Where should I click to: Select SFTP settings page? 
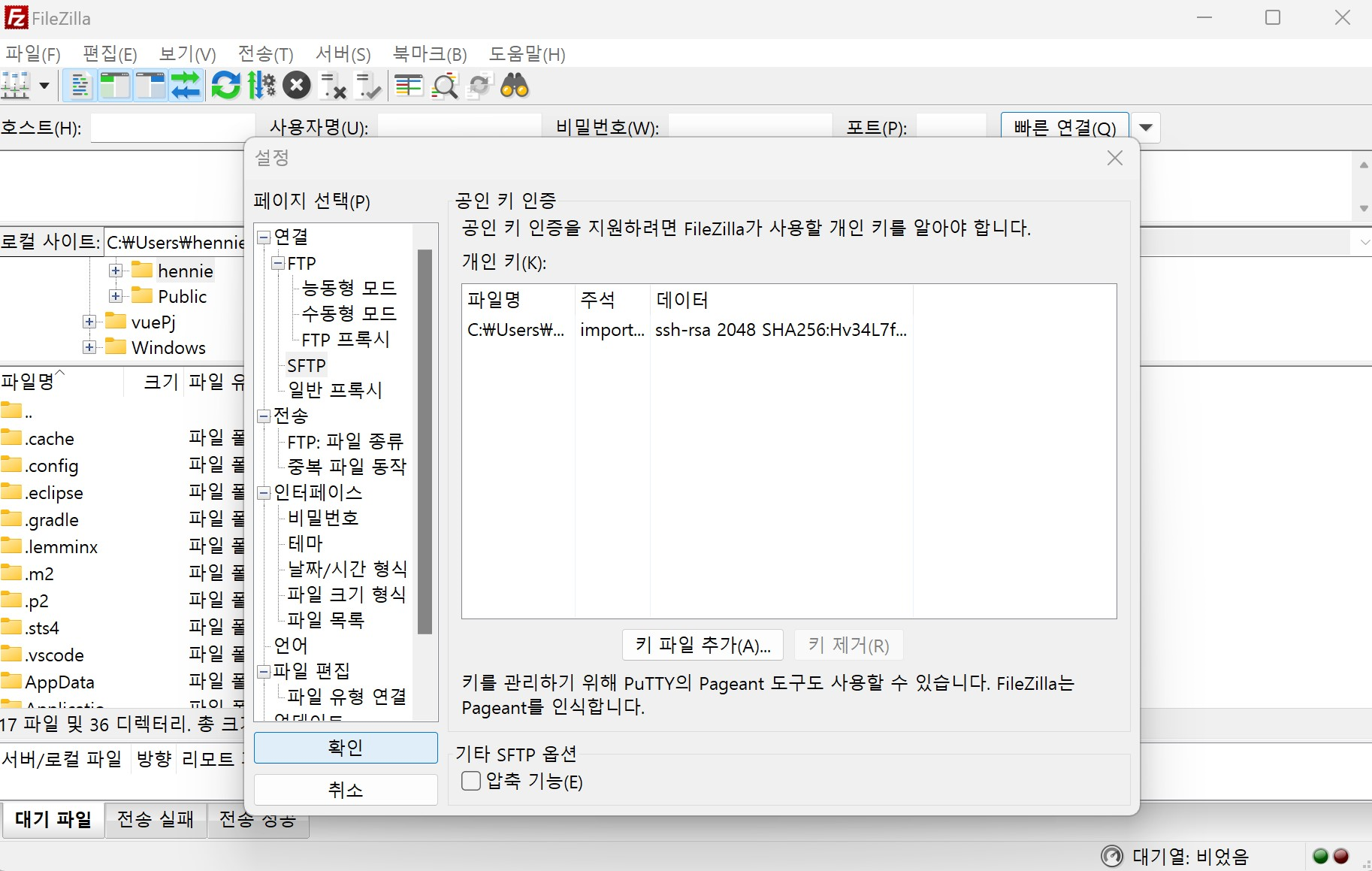click(306, 365)
